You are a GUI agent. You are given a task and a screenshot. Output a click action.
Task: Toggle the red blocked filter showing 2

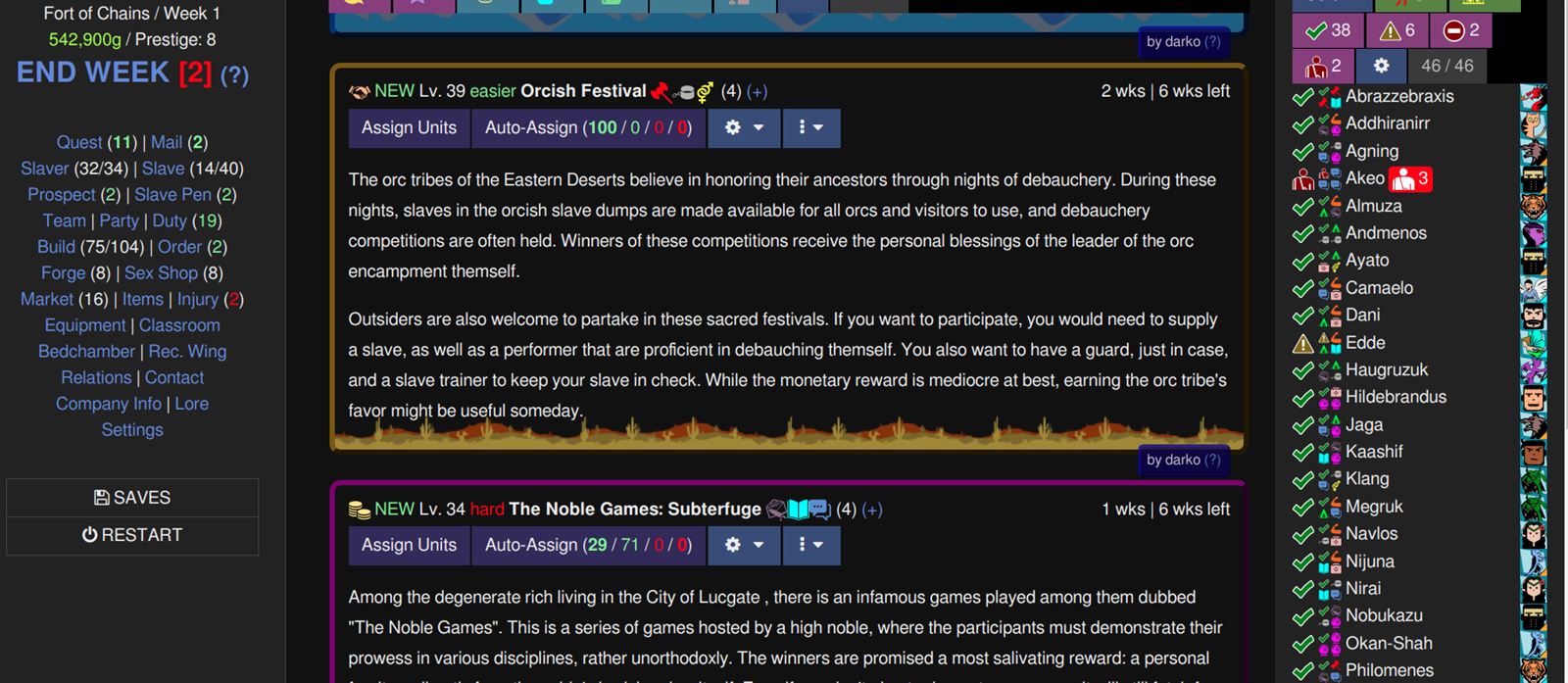pos(1461,30)
